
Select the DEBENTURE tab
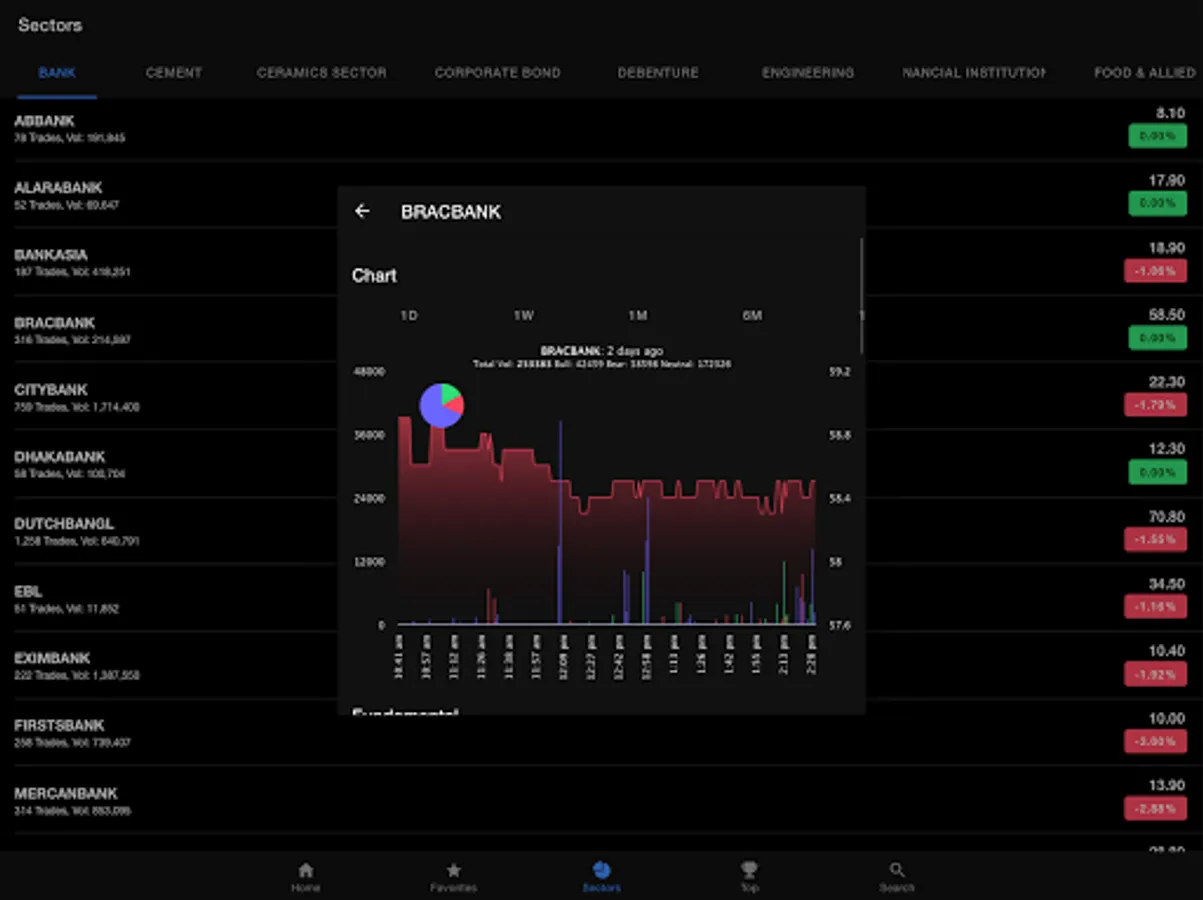[658, 73]
